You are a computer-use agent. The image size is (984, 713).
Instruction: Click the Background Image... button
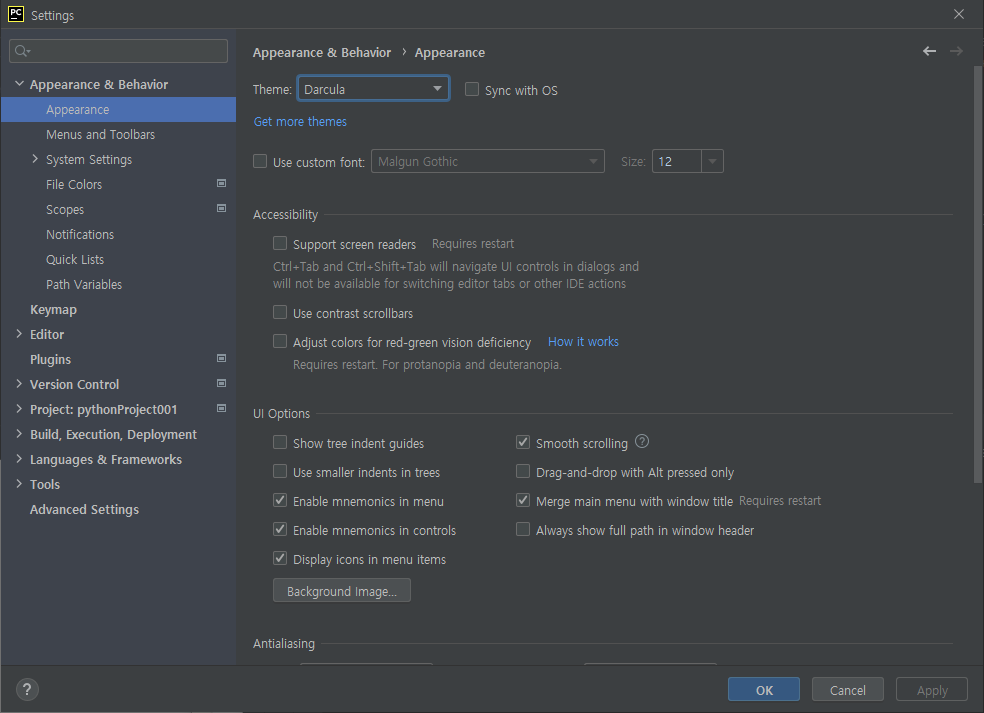click(x=342, y=591)
